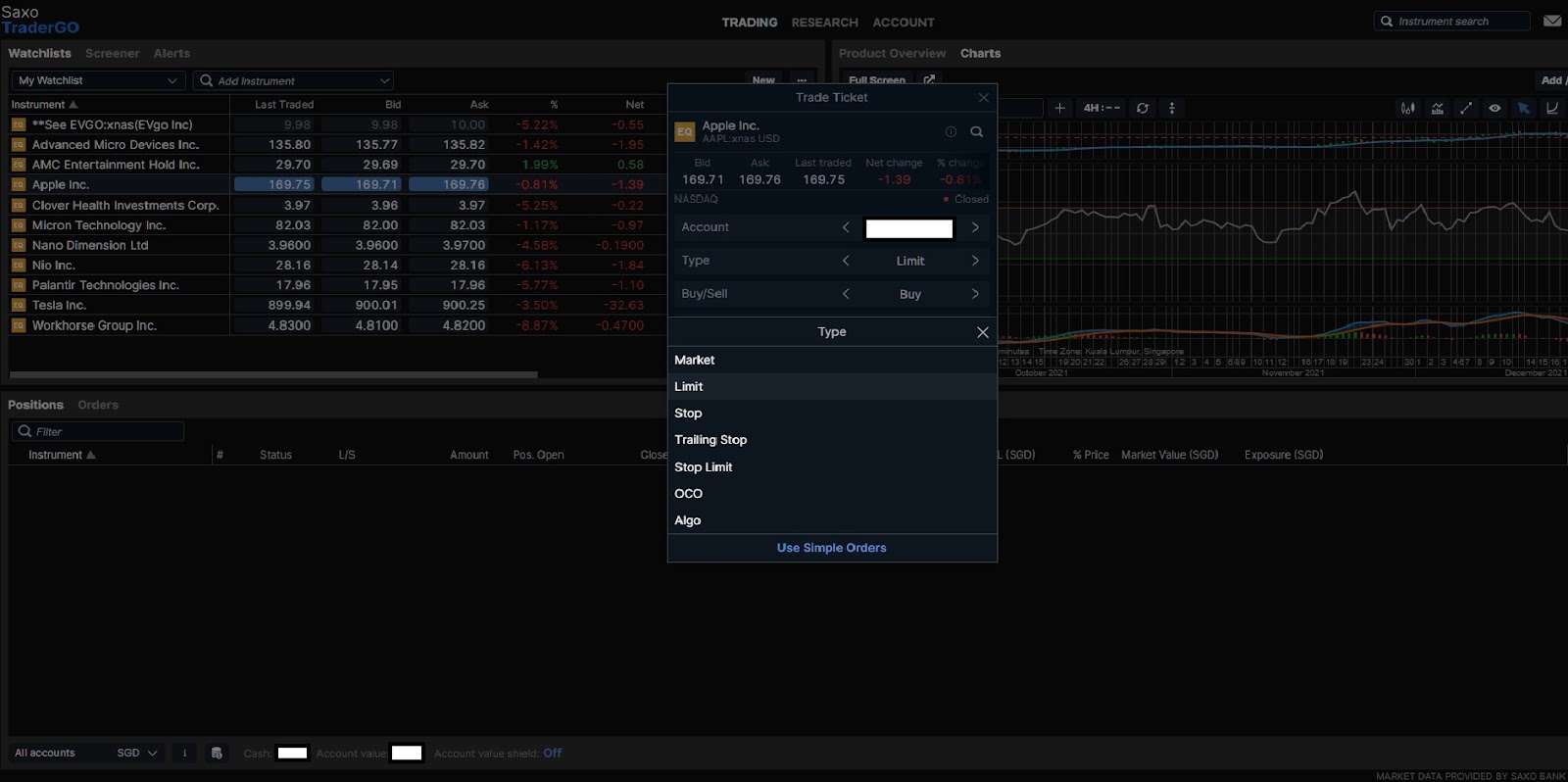Click the Buy value in the Buy/Sell row
The width and height of the screenshot is (1568, 782).
pos(910,294)
